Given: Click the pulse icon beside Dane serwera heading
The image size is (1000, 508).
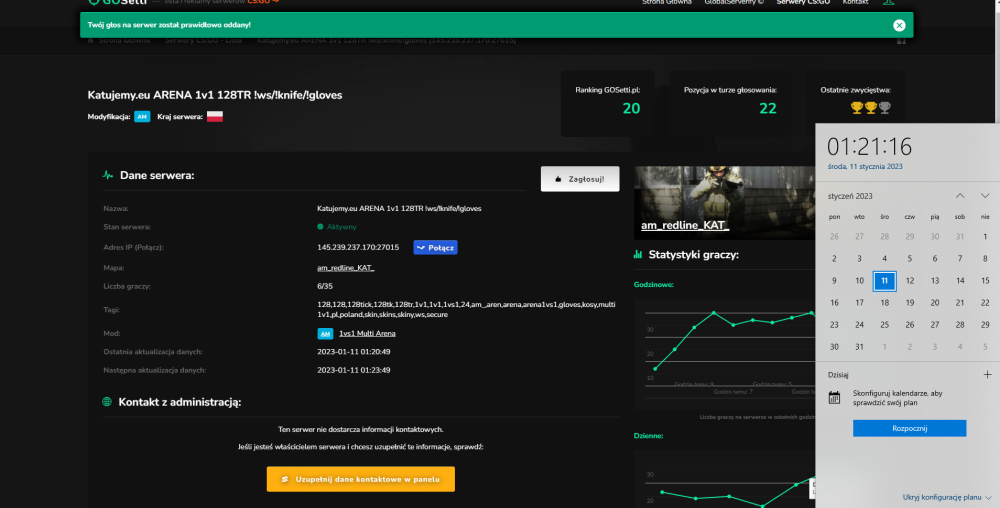Looking at the screenshot, I should [x=108, y=175].
